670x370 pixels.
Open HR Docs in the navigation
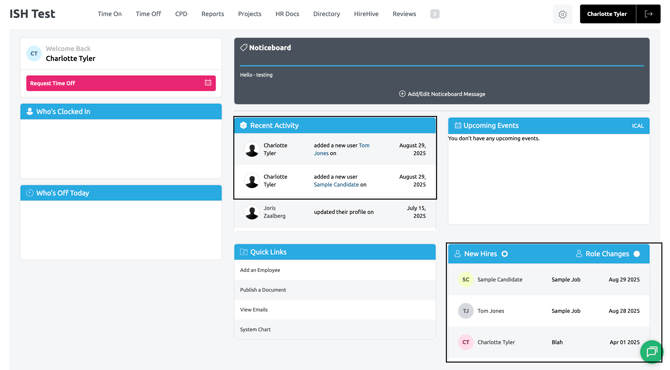click(287, 14)
